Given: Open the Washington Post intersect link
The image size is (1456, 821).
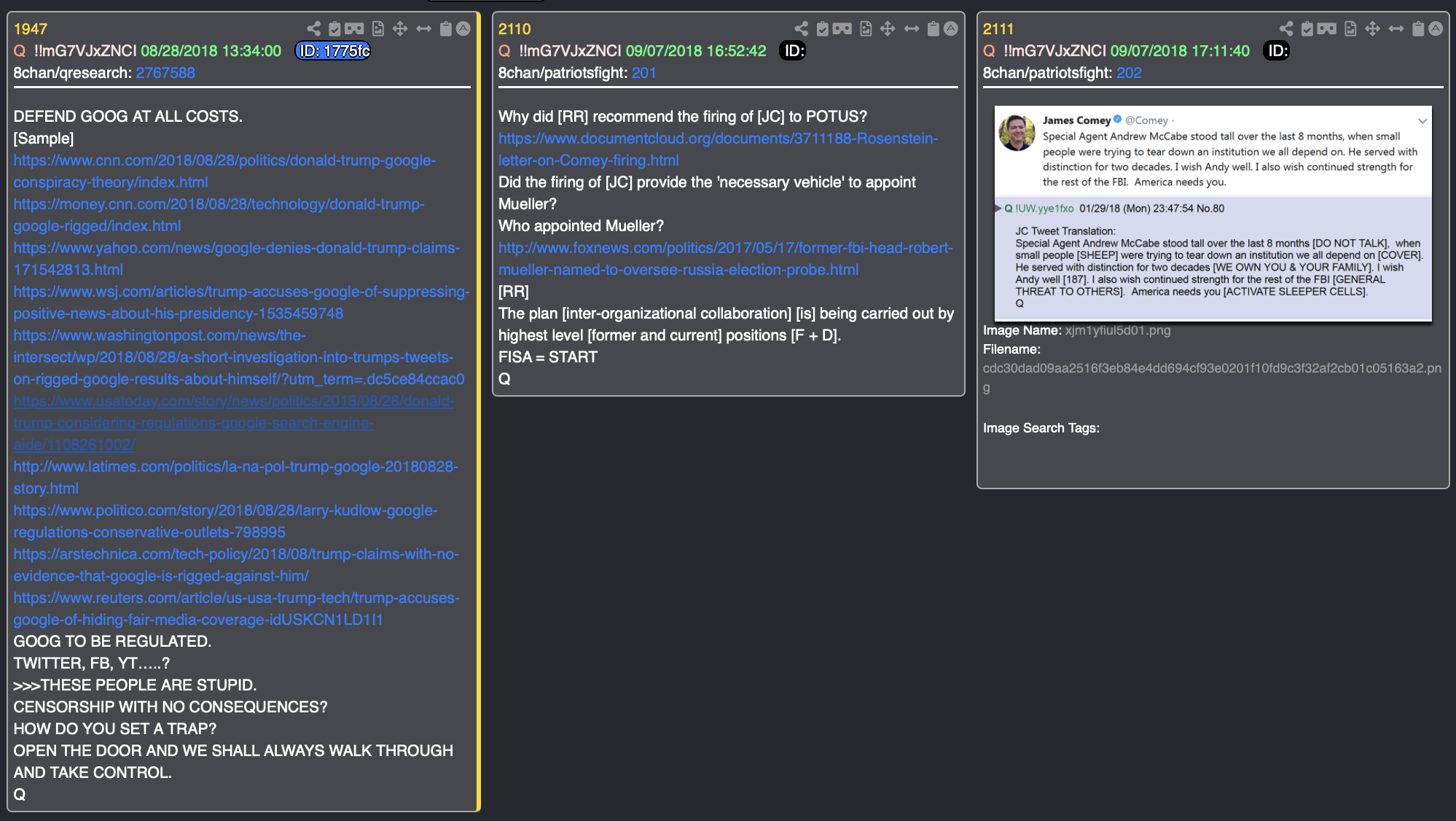Looking at the screenshot, I should (x=239, y=357).
